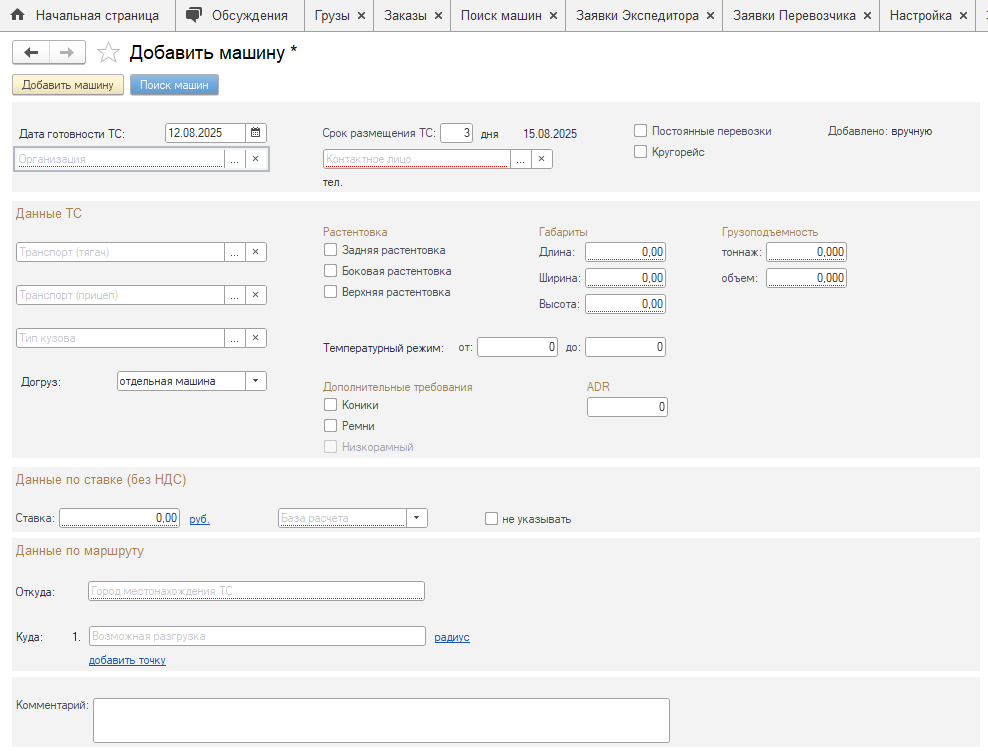This screenshot has width=988, height=753.
Task: Check the Задняя растентовка option
Action: (x=331, y=250)
